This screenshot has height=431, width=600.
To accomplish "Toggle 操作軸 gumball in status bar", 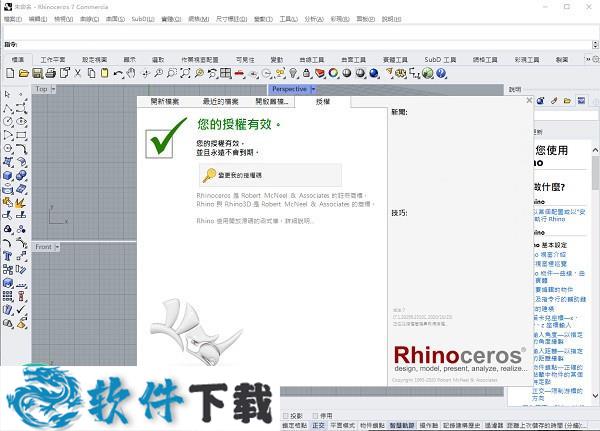I will click(429, 425).
